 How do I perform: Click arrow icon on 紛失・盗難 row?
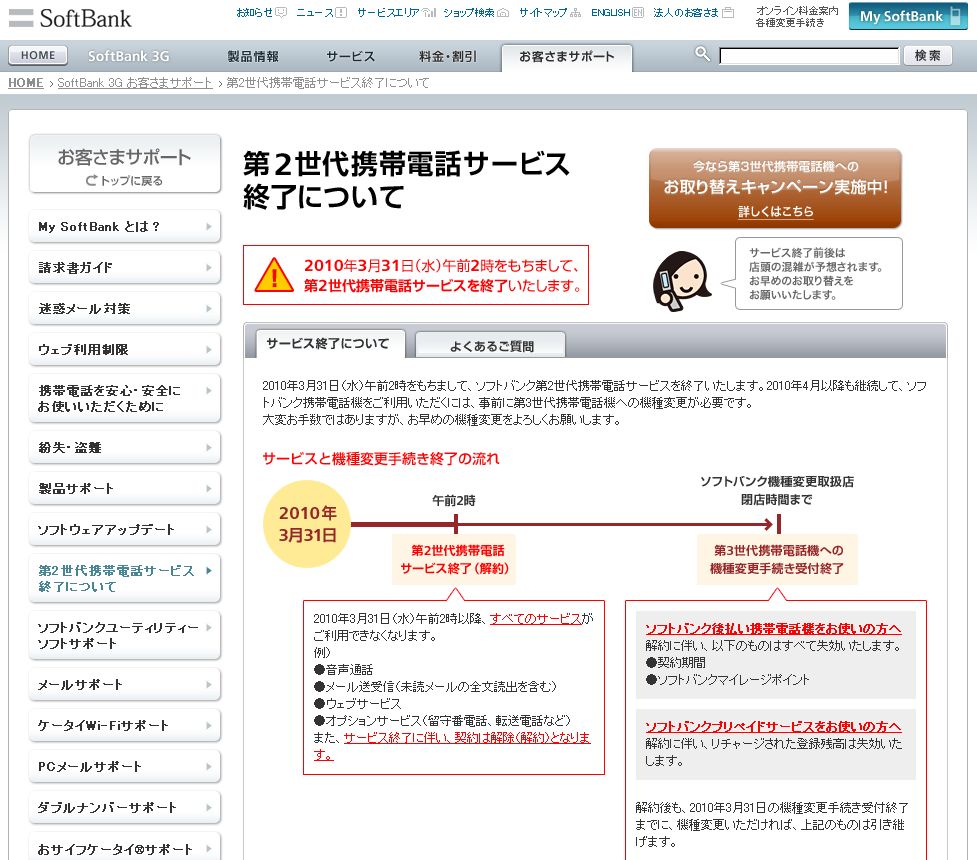(209, 447)
